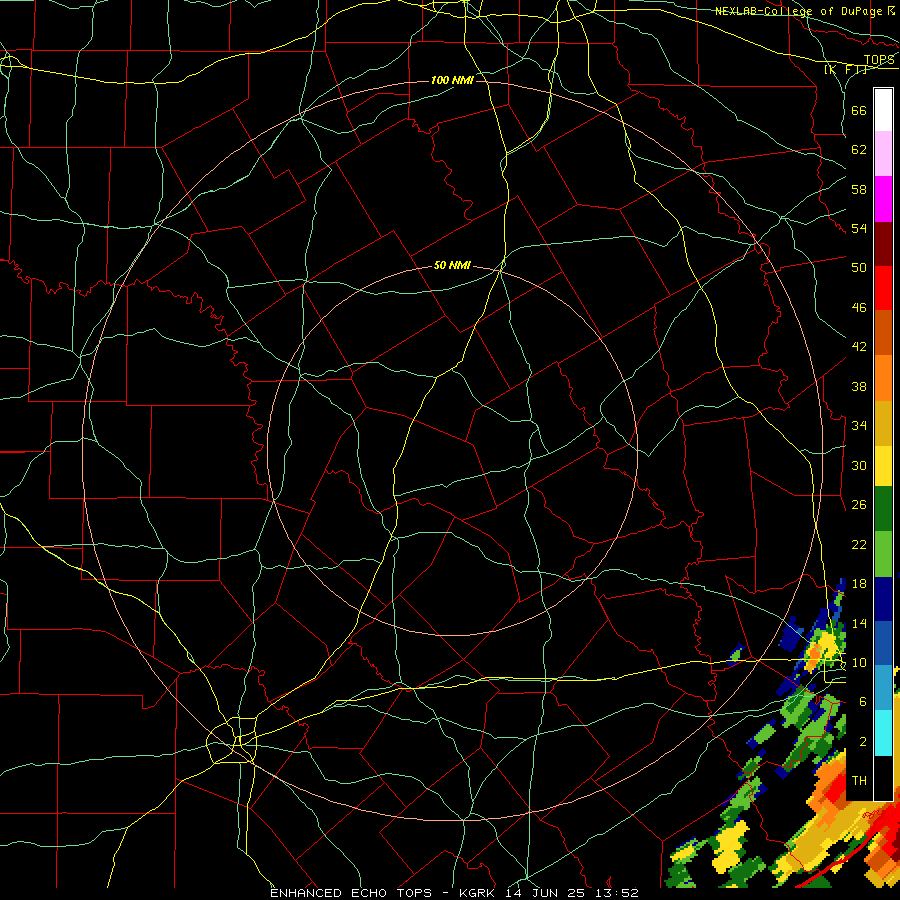The height and width of the screenshot is (900, 900).
Task: Select the legend value "62"
Action: coord(859,150)
